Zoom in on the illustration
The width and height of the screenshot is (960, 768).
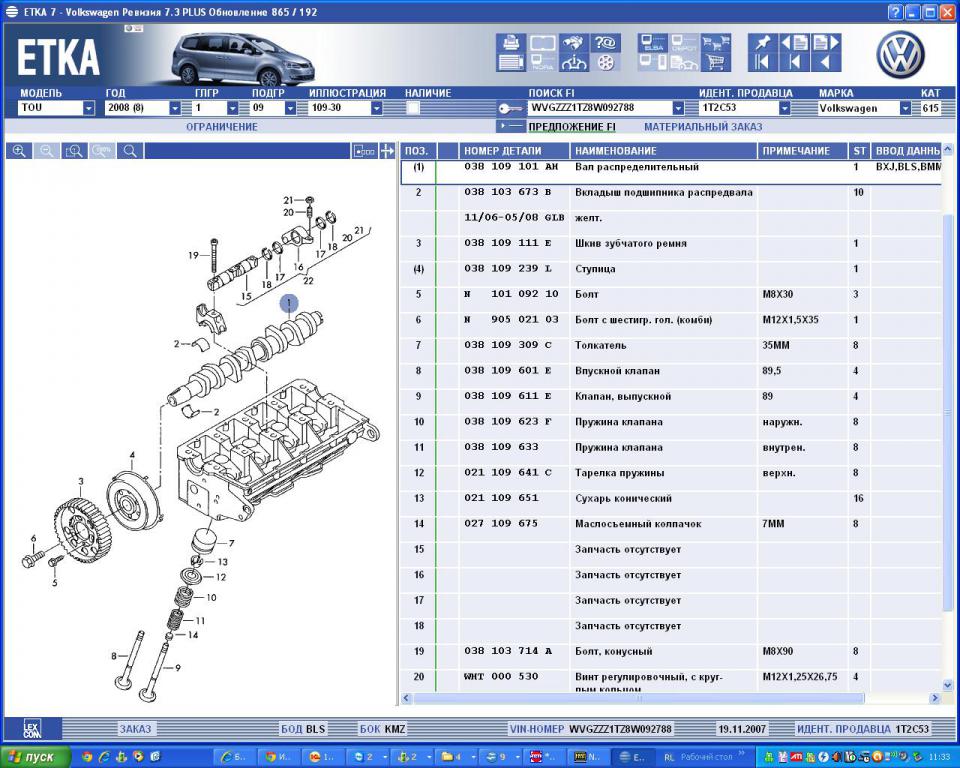(x=19, y=151)
